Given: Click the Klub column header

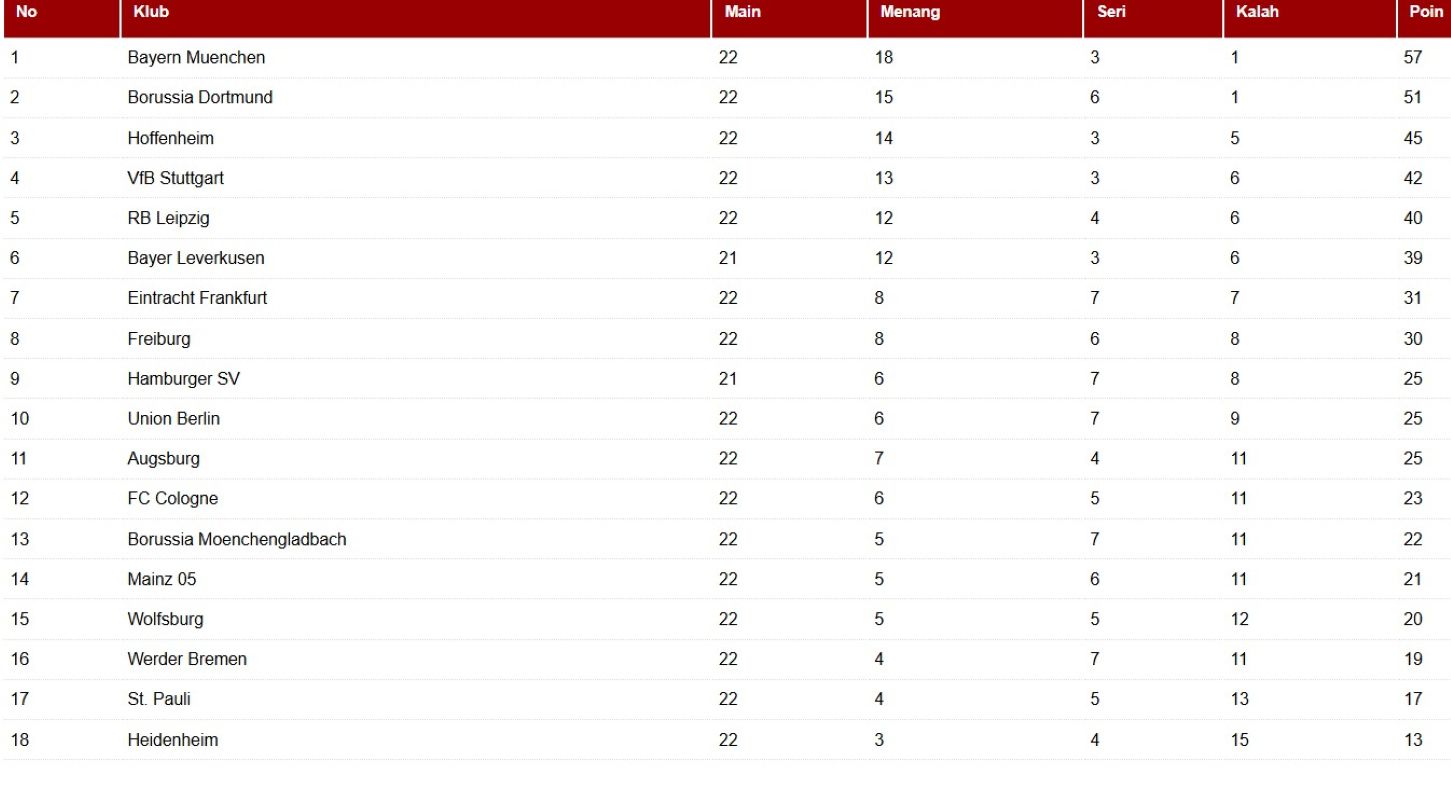Looking at the screenshot, I should [x=151, y=12].
